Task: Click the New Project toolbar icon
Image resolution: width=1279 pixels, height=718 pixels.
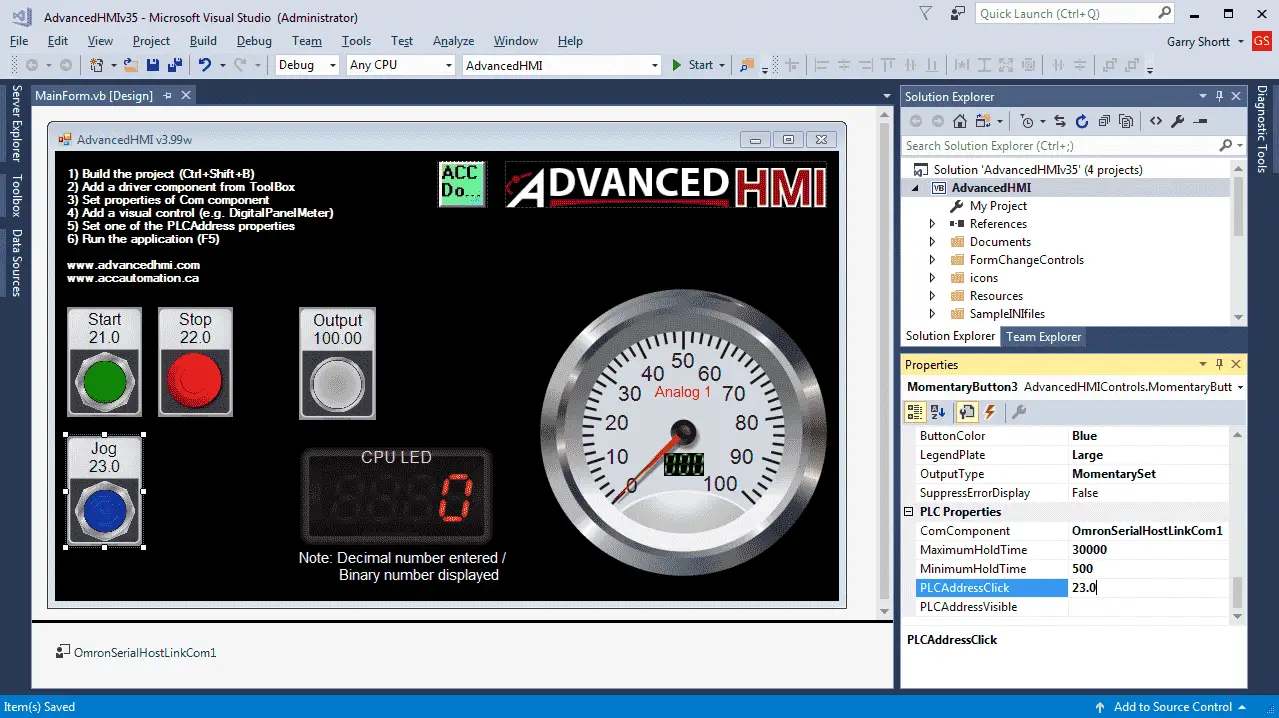Action: tap(97, 65)
